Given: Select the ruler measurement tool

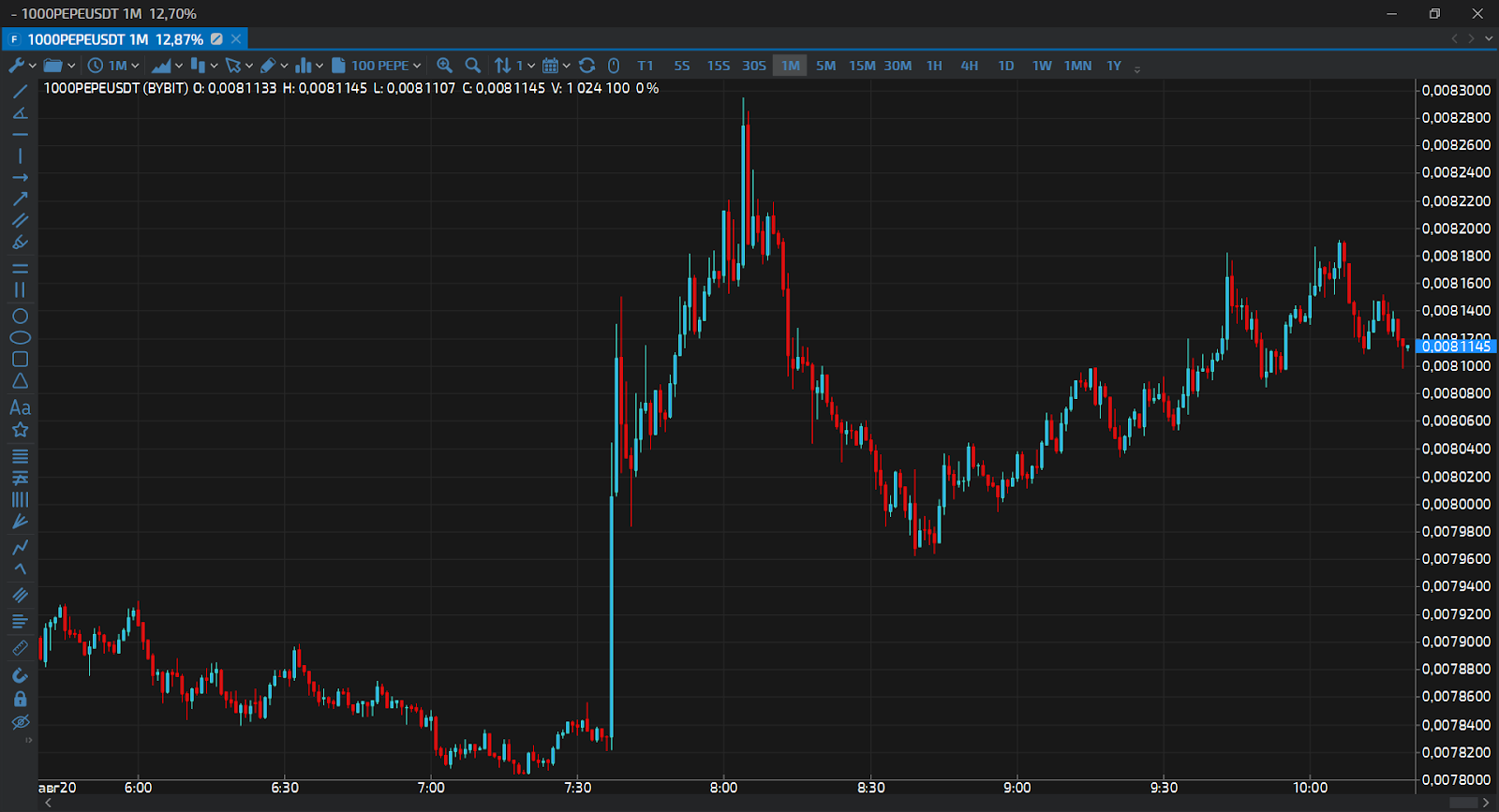Looking at the screenshot, I should pos(20,648).
